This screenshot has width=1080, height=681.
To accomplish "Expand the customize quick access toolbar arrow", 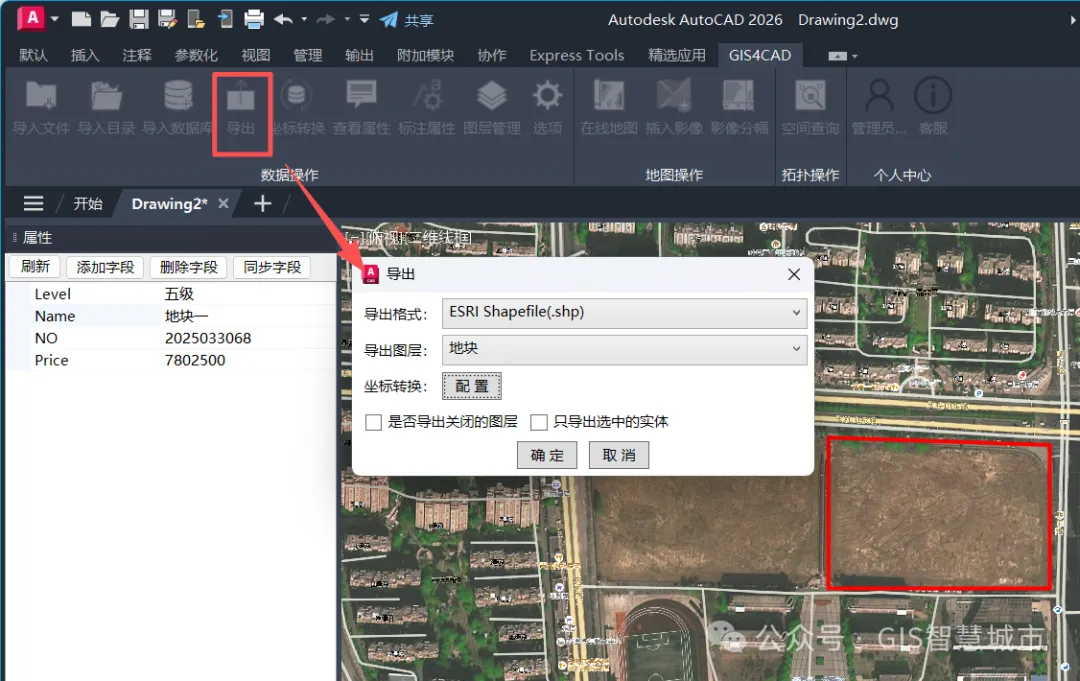I will (364, 19).
